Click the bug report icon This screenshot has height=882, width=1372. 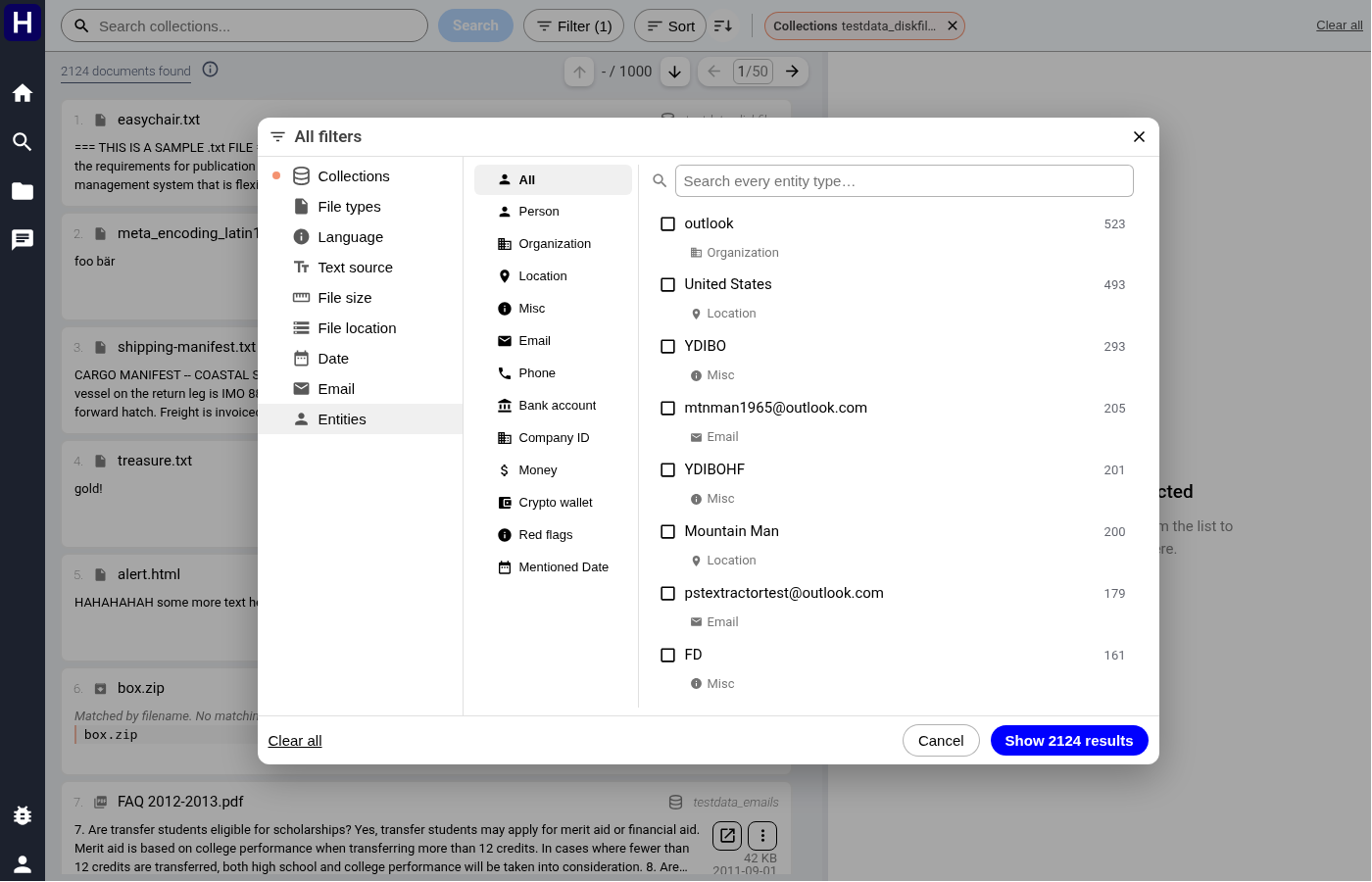pos(23,814)
